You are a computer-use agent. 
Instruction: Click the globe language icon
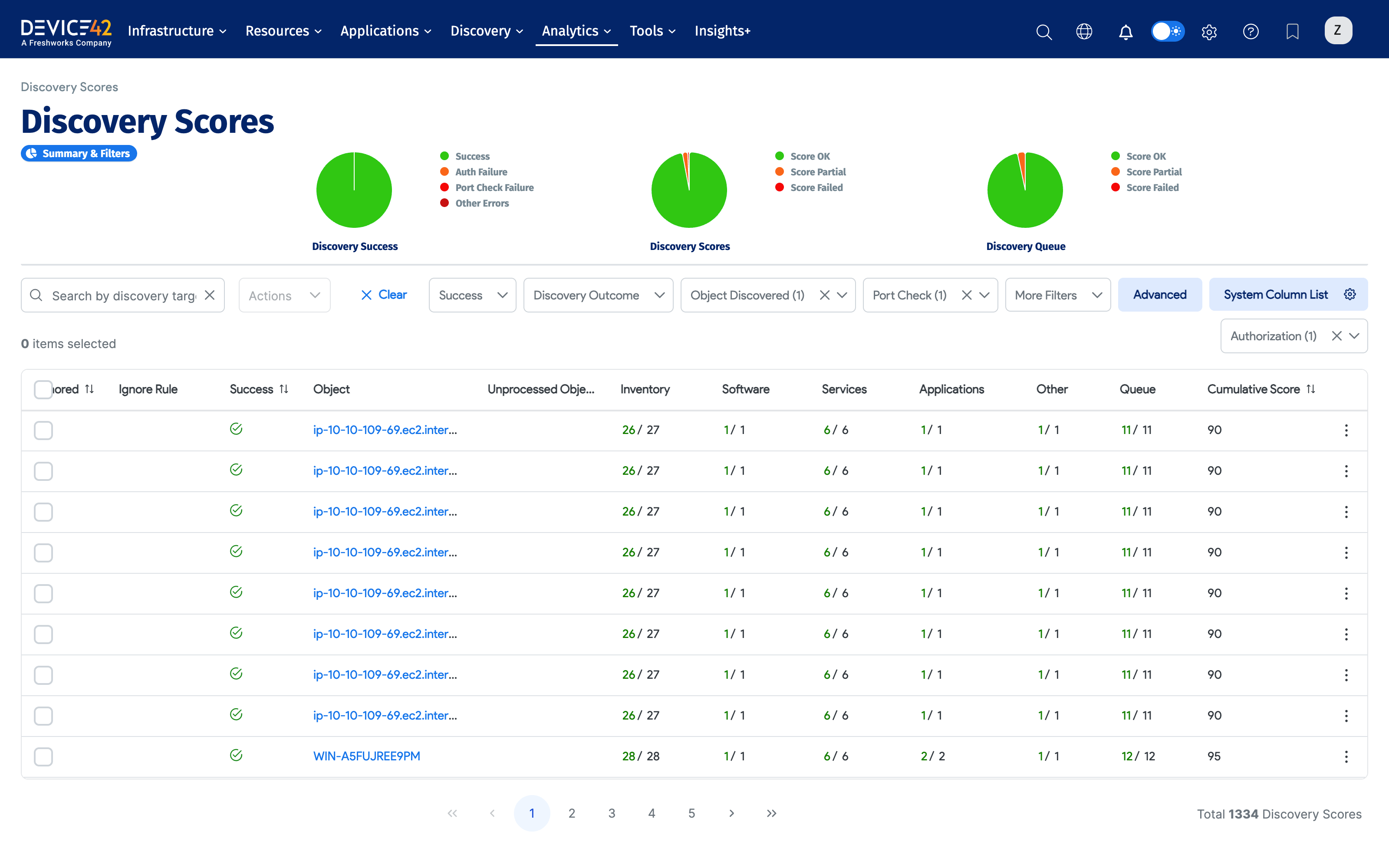coord(1084,32)
